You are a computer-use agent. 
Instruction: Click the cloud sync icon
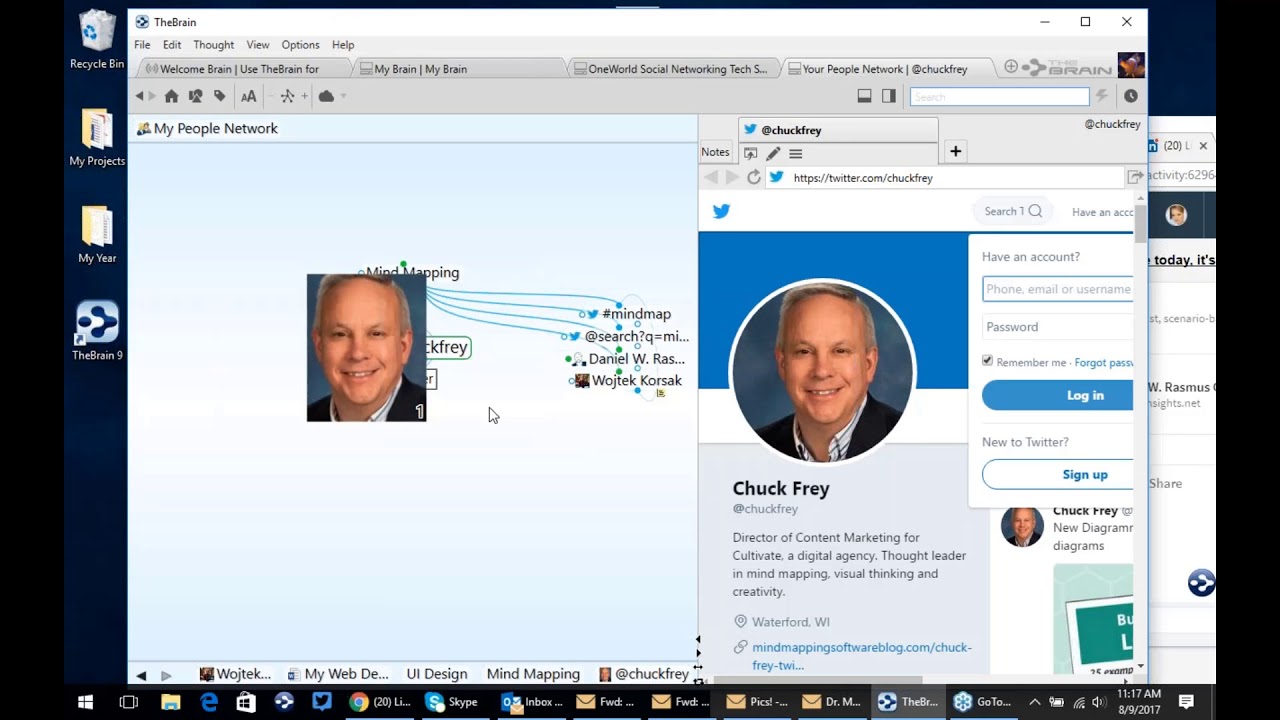[326, 96]
